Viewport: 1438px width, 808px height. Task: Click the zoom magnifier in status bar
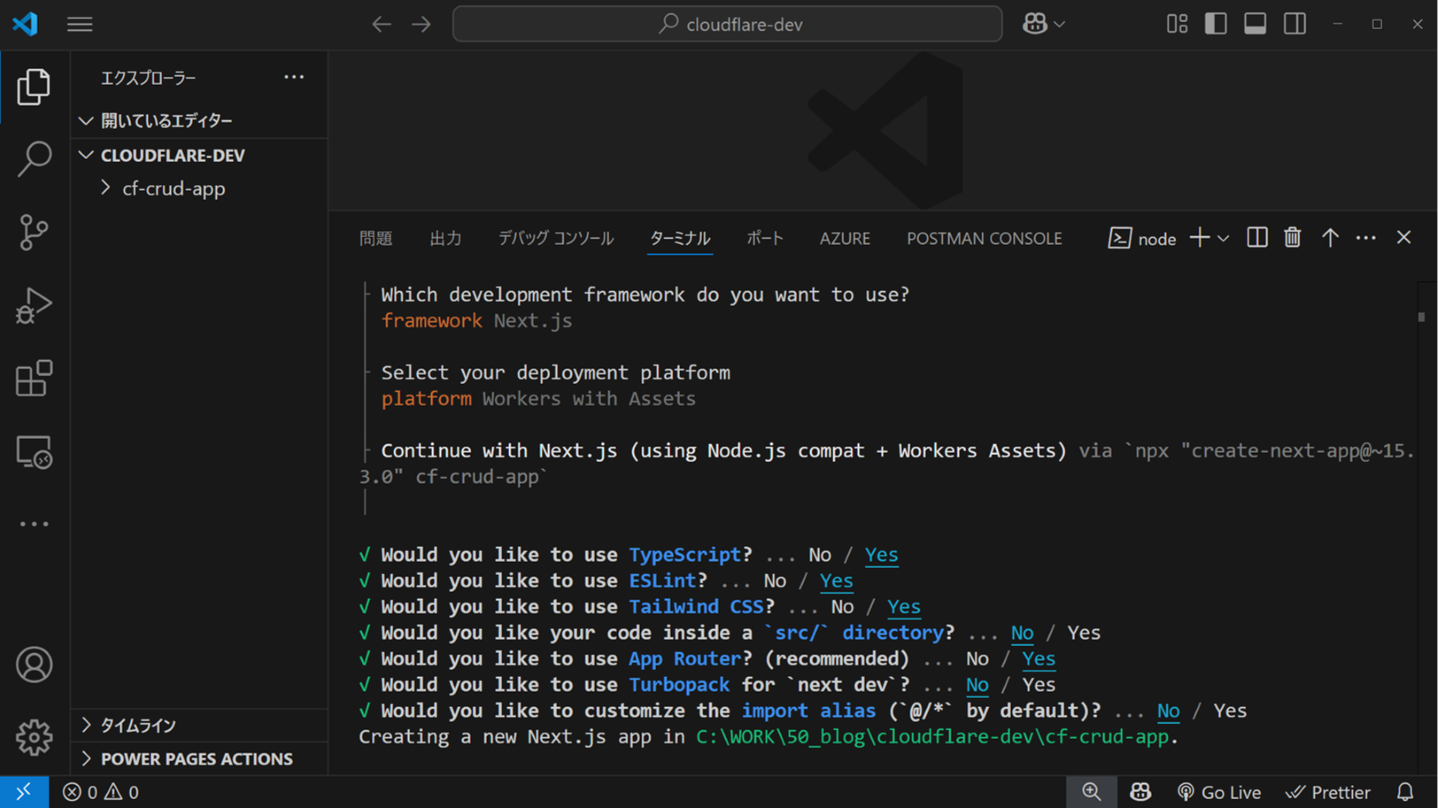pos(1091,792)
